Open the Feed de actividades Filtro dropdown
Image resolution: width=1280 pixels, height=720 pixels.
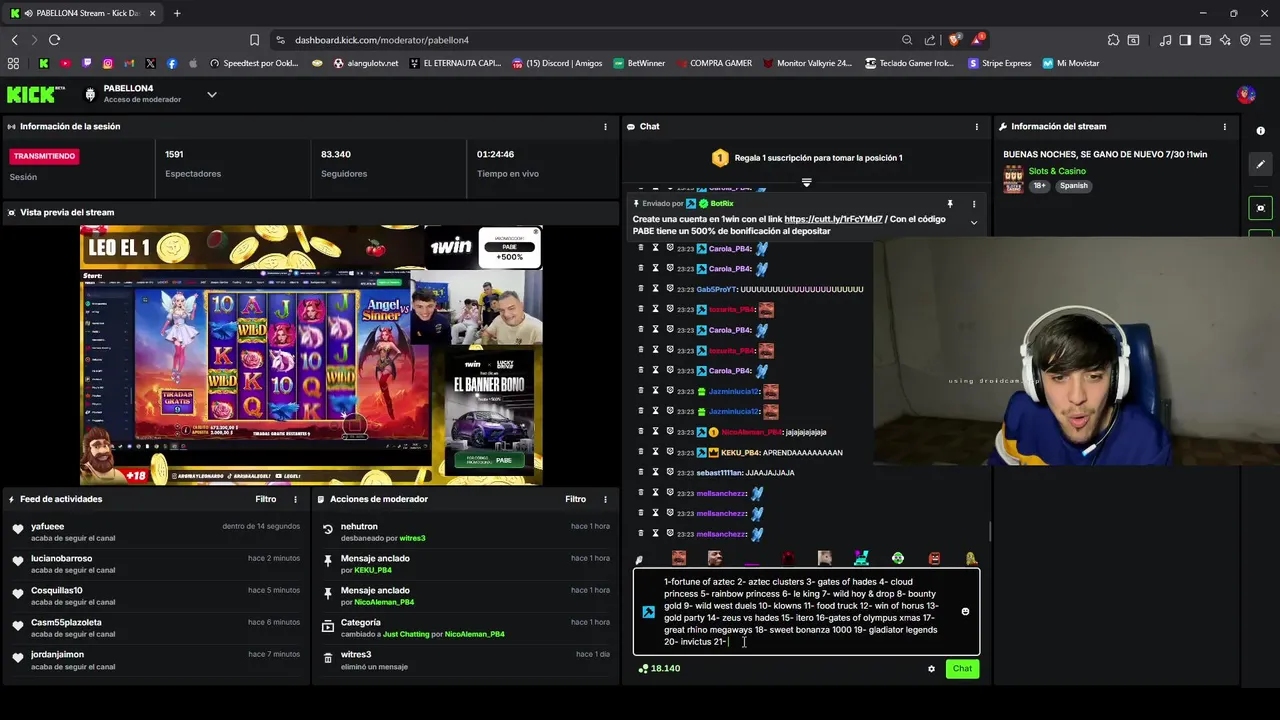click(x=265, y=499)
